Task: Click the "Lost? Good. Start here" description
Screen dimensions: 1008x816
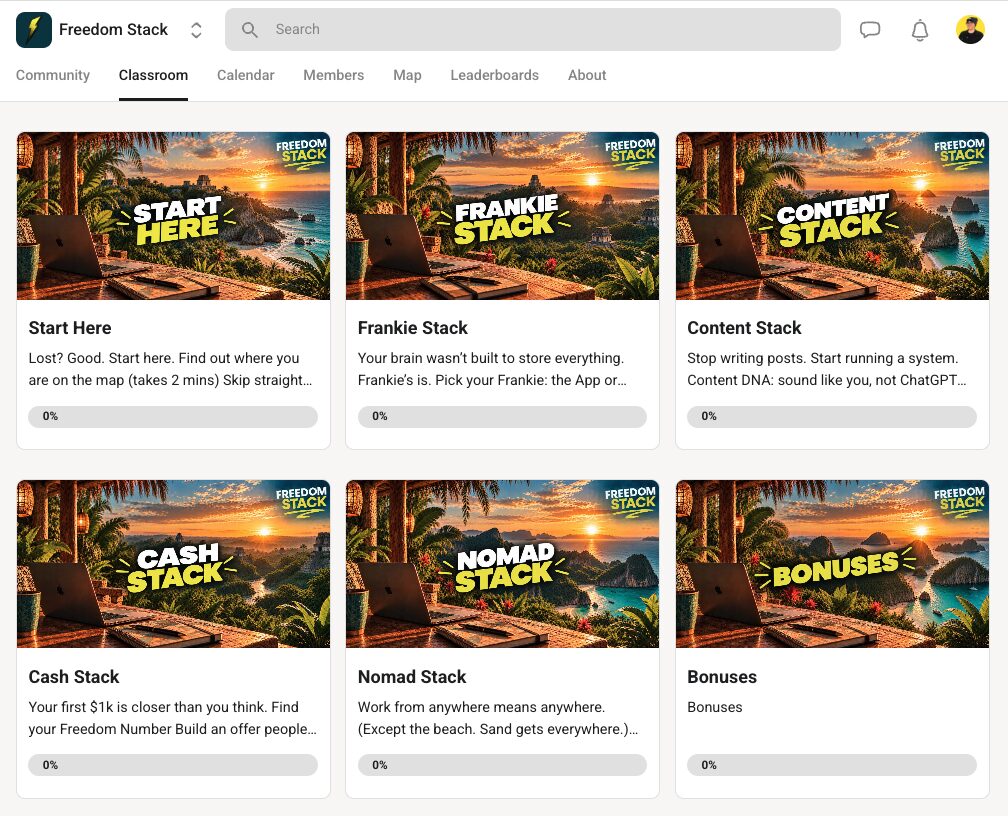Action: (170, 369)
